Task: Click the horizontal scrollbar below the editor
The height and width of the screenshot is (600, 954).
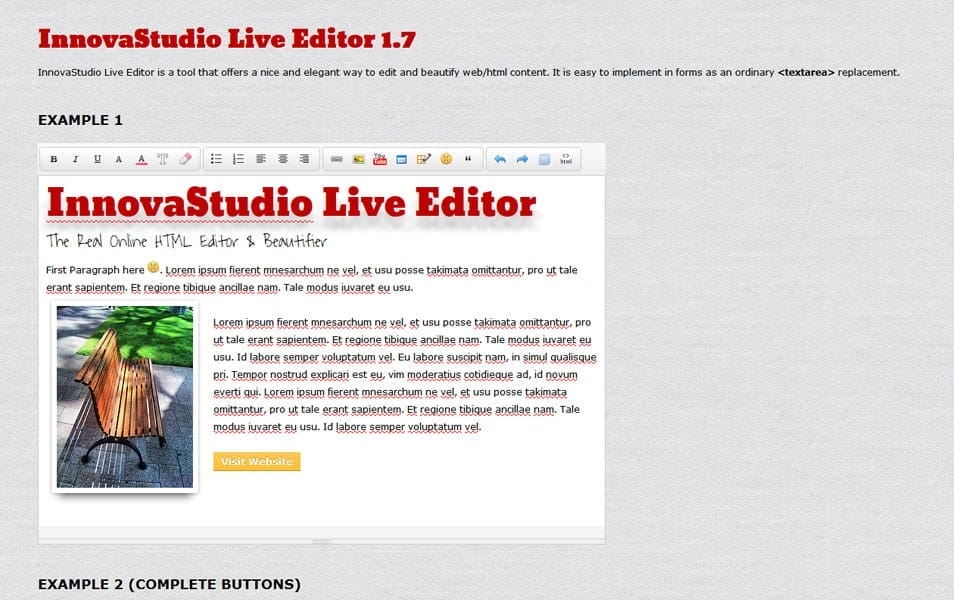Action: 322,540
